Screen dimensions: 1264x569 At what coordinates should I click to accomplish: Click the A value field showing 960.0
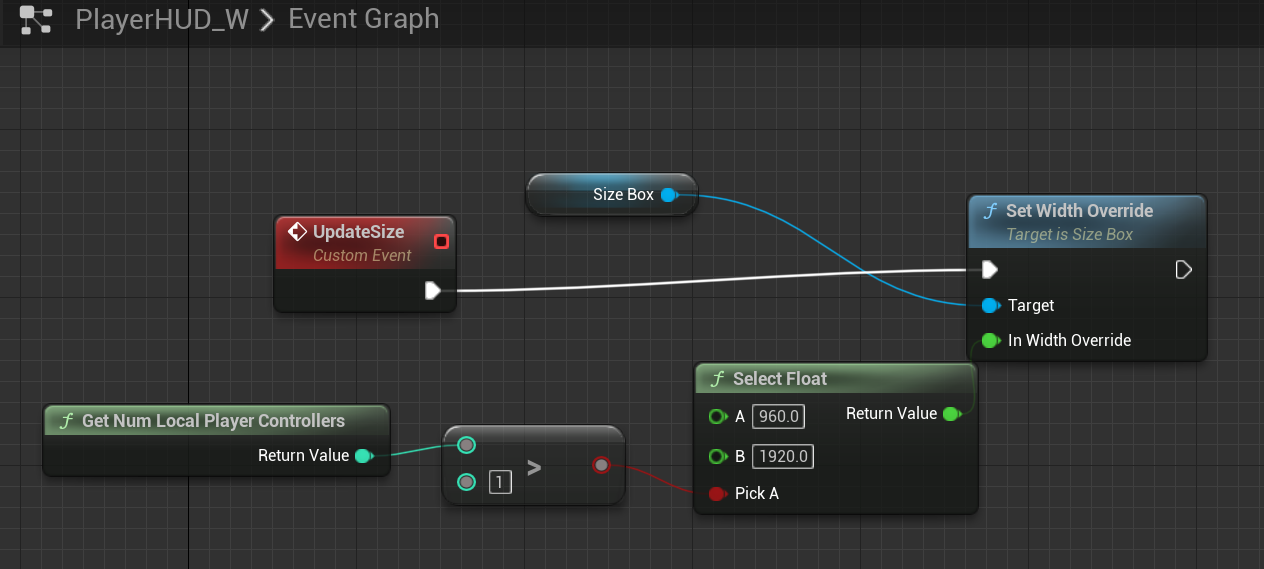[778, 416]
